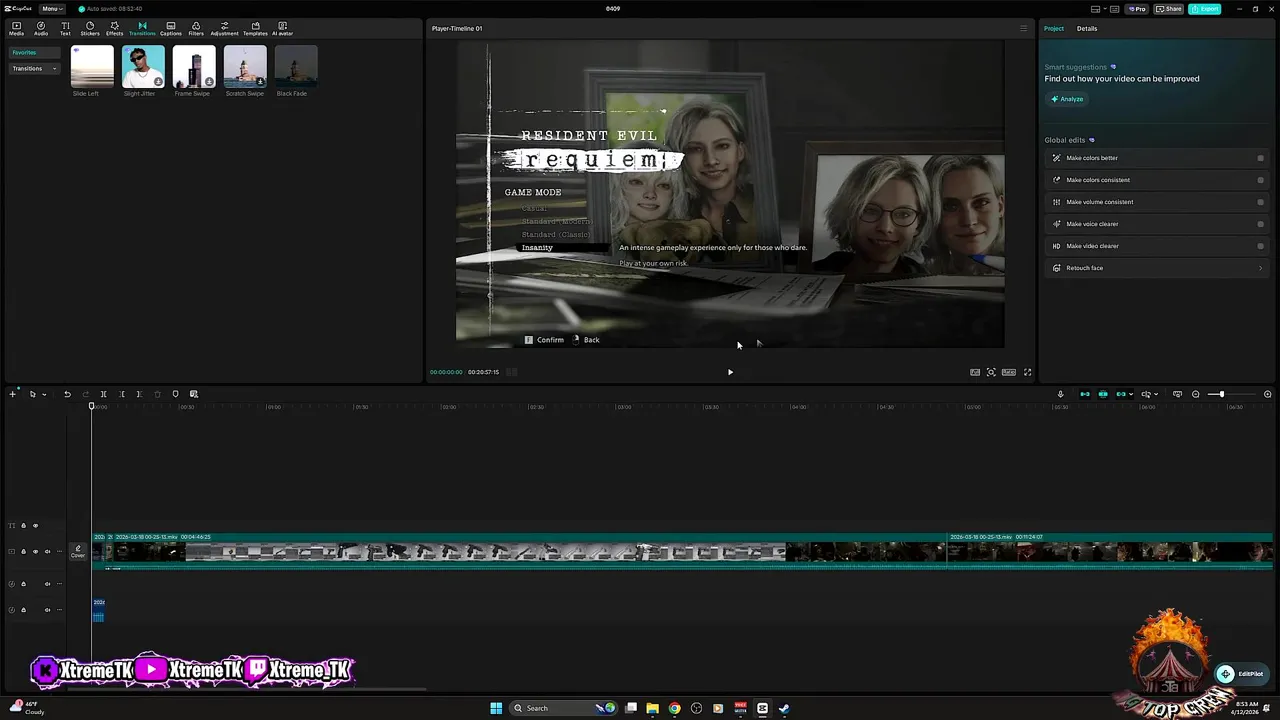Lock the main video track
Viewport: 1280px width, 720px height.
pyautogui.click(x=23, y=552)
